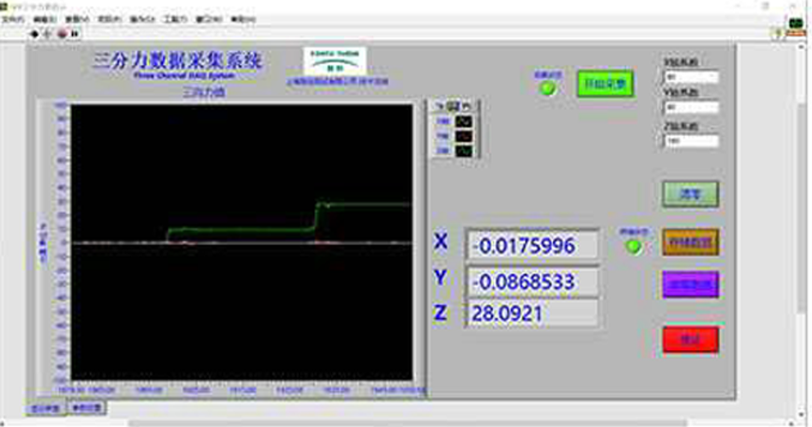Click the green acquisition status LED
The width and height of the screenshot is (812, 427).
pyautogui.click(x=547, y=88)
